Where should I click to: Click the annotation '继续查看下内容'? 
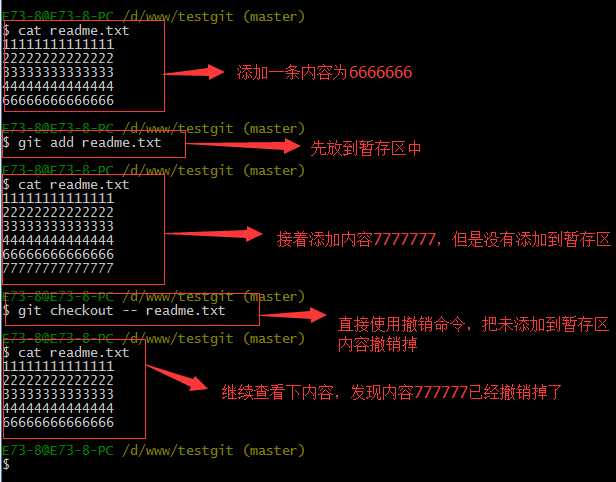coord(278,392)
